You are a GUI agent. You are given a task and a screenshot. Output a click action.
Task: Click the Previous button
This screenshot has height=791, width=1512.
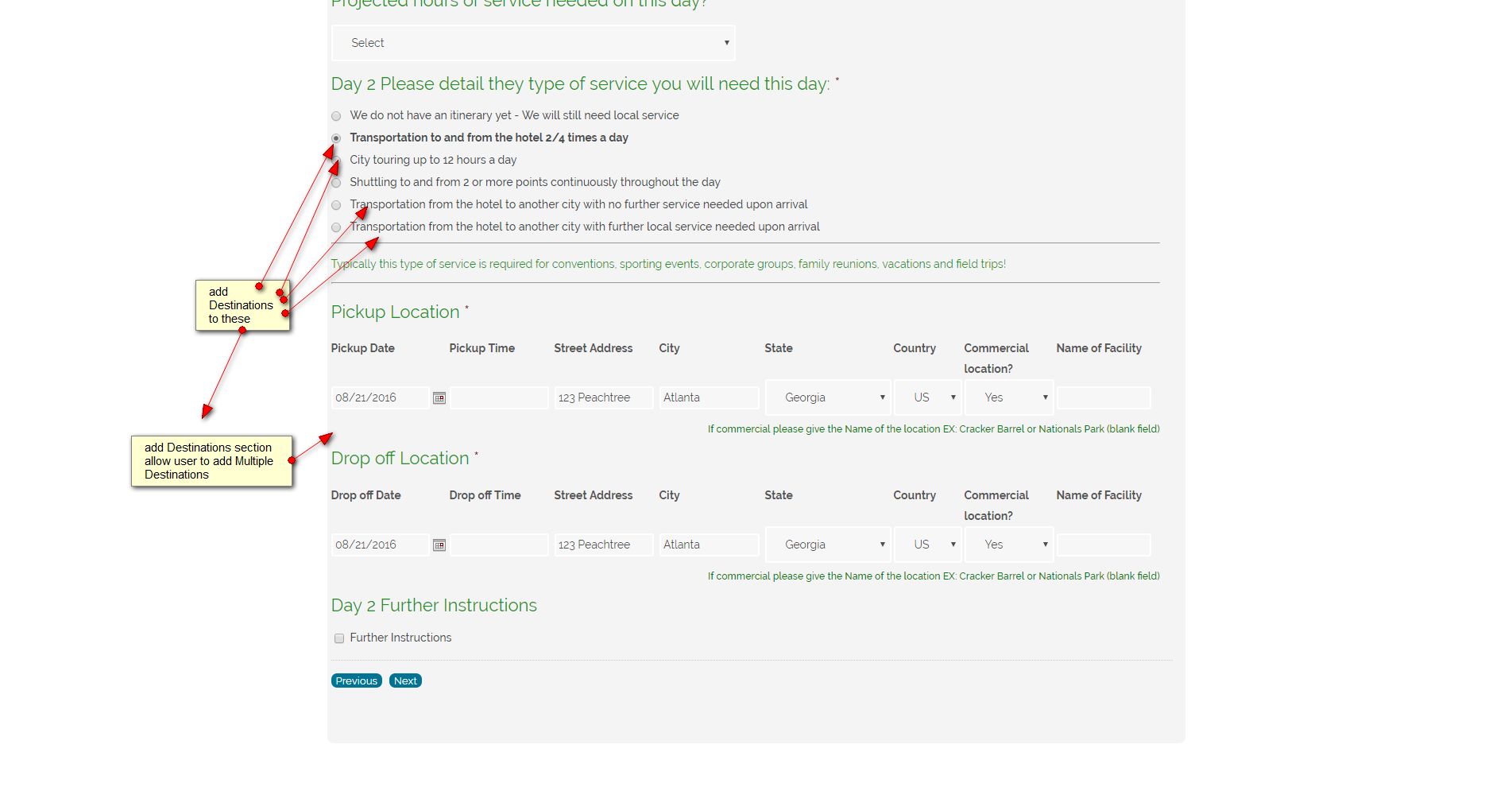(x=356, y=680)
